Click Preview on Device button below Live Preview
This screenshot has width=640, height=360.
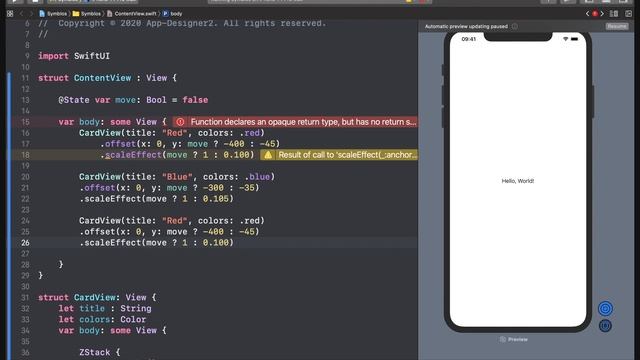(605, 326)
